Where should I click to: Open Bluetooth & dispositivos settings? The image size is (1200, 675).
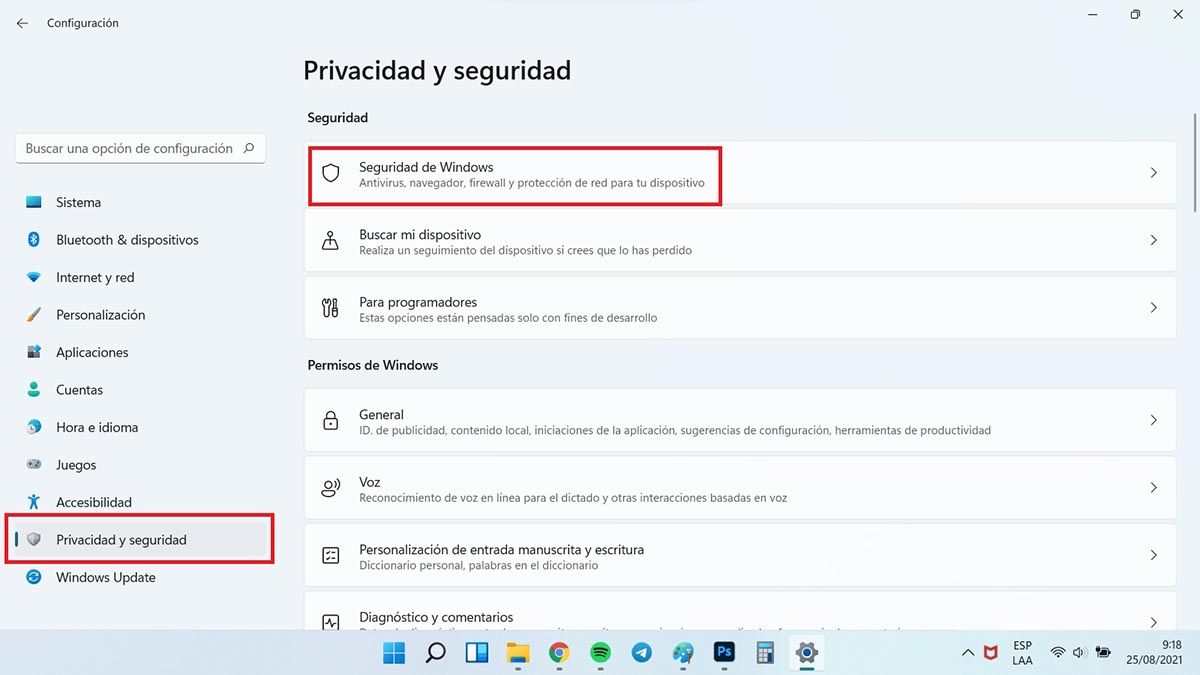tap(127, 240)
